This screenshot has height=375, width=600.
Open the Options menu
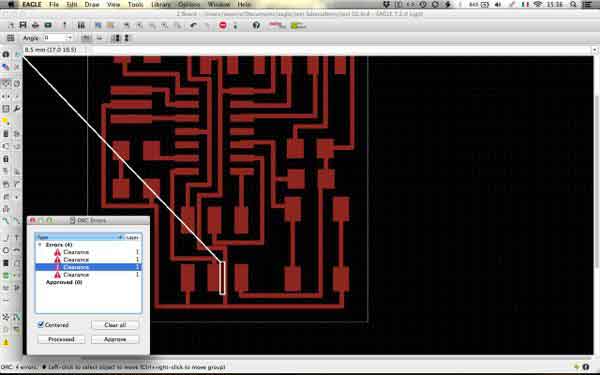coord(189,4)
